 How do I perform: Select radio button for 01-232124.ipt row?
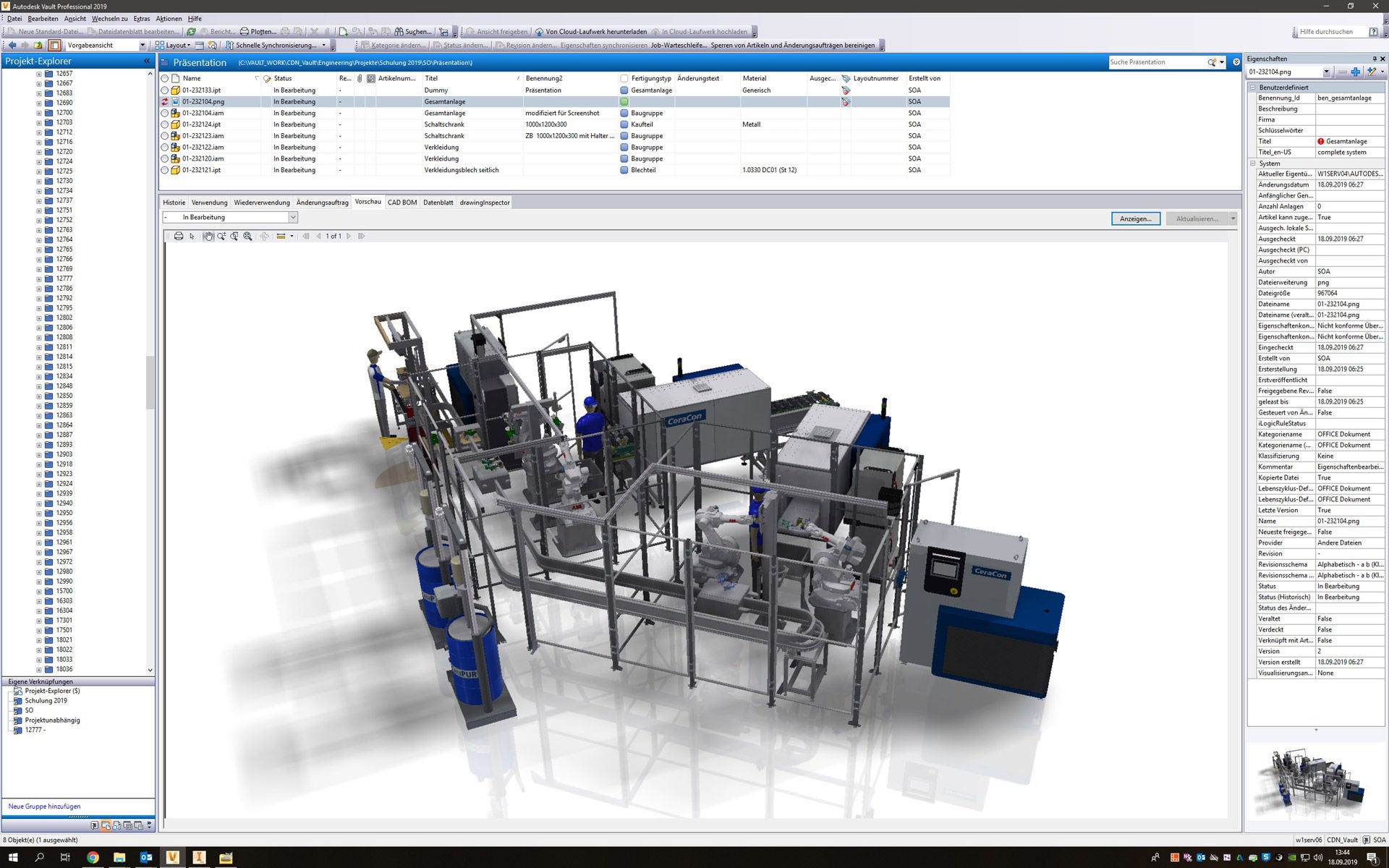pyautogui.click(x=165, y=124)
